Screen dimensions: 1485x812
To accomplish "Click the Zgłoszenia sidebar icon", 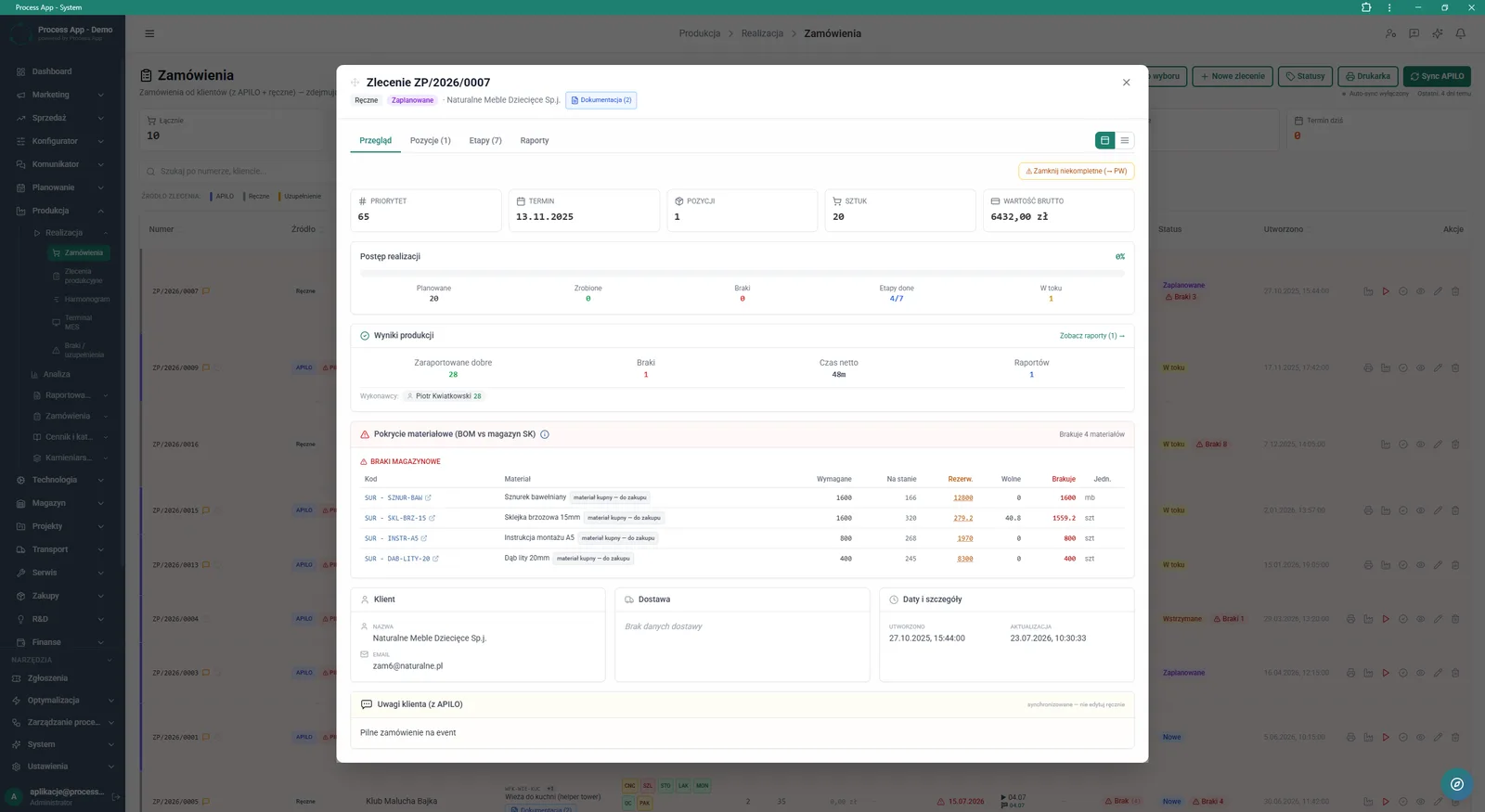I will (x=16, y=678).
